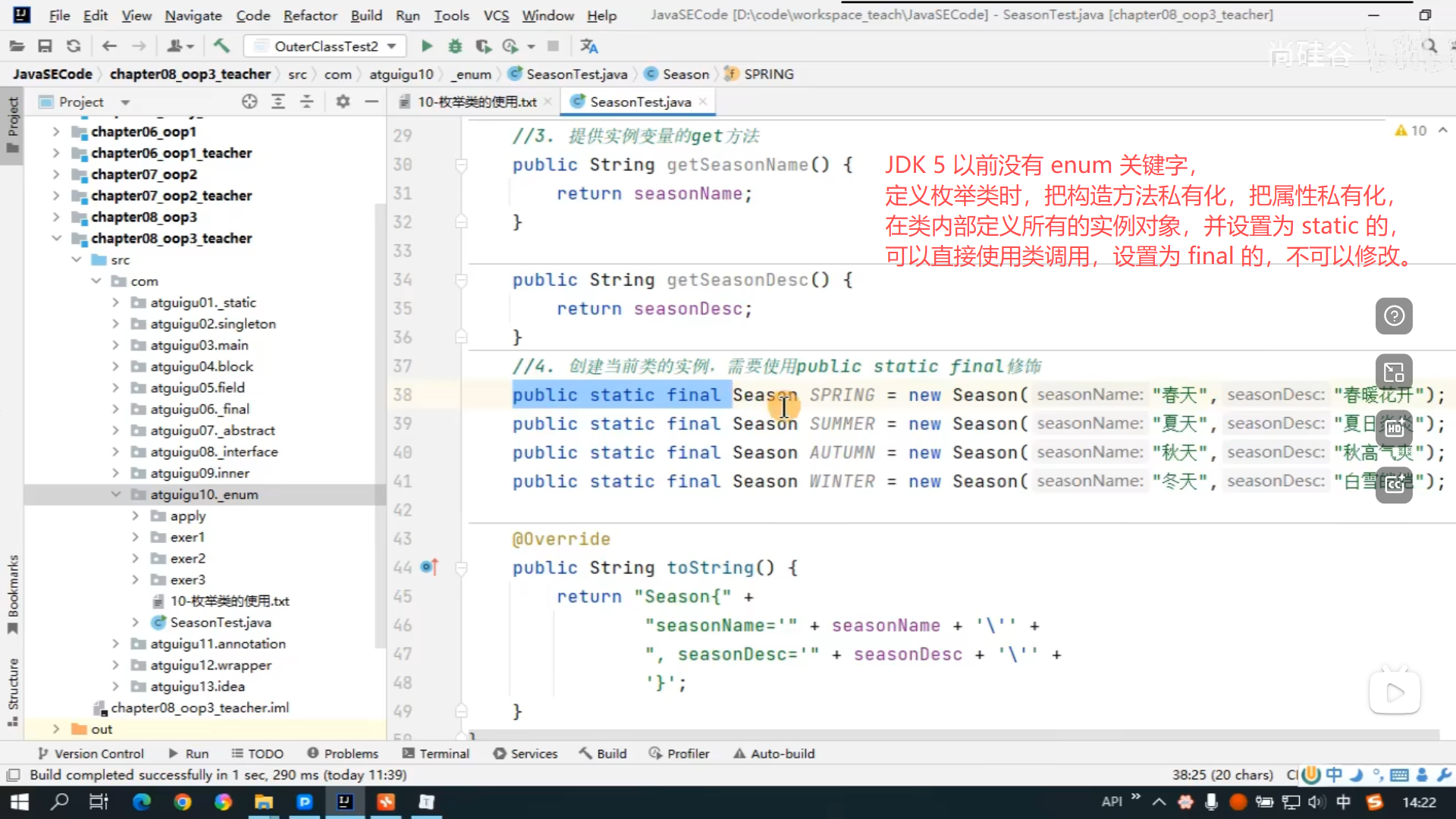Click the Translate icon in toolbar

click(x=589, y=46)
